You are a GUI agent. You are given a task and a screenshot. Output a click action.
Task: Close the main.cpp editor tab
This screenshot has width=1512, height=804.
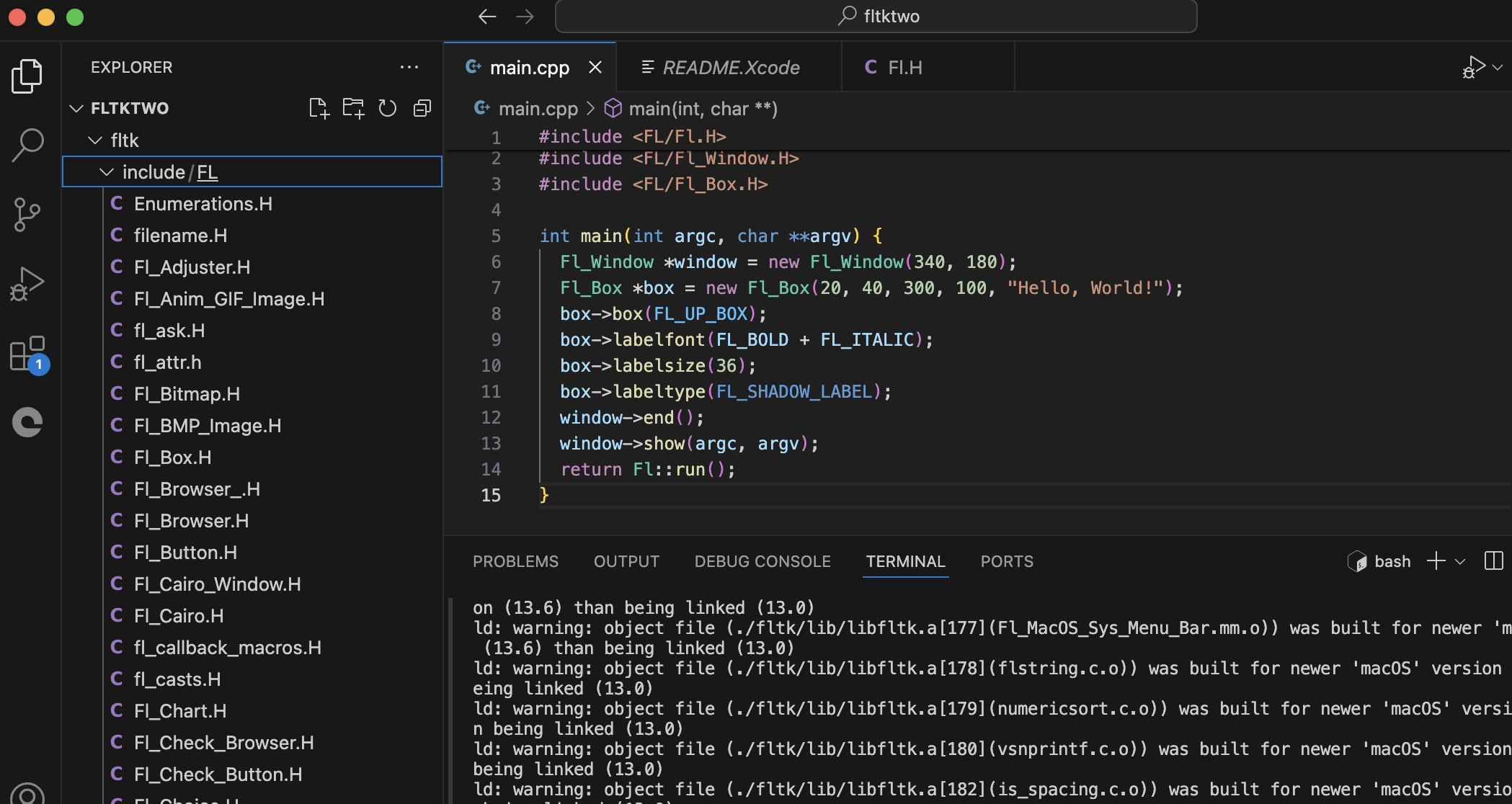[595, 67]
